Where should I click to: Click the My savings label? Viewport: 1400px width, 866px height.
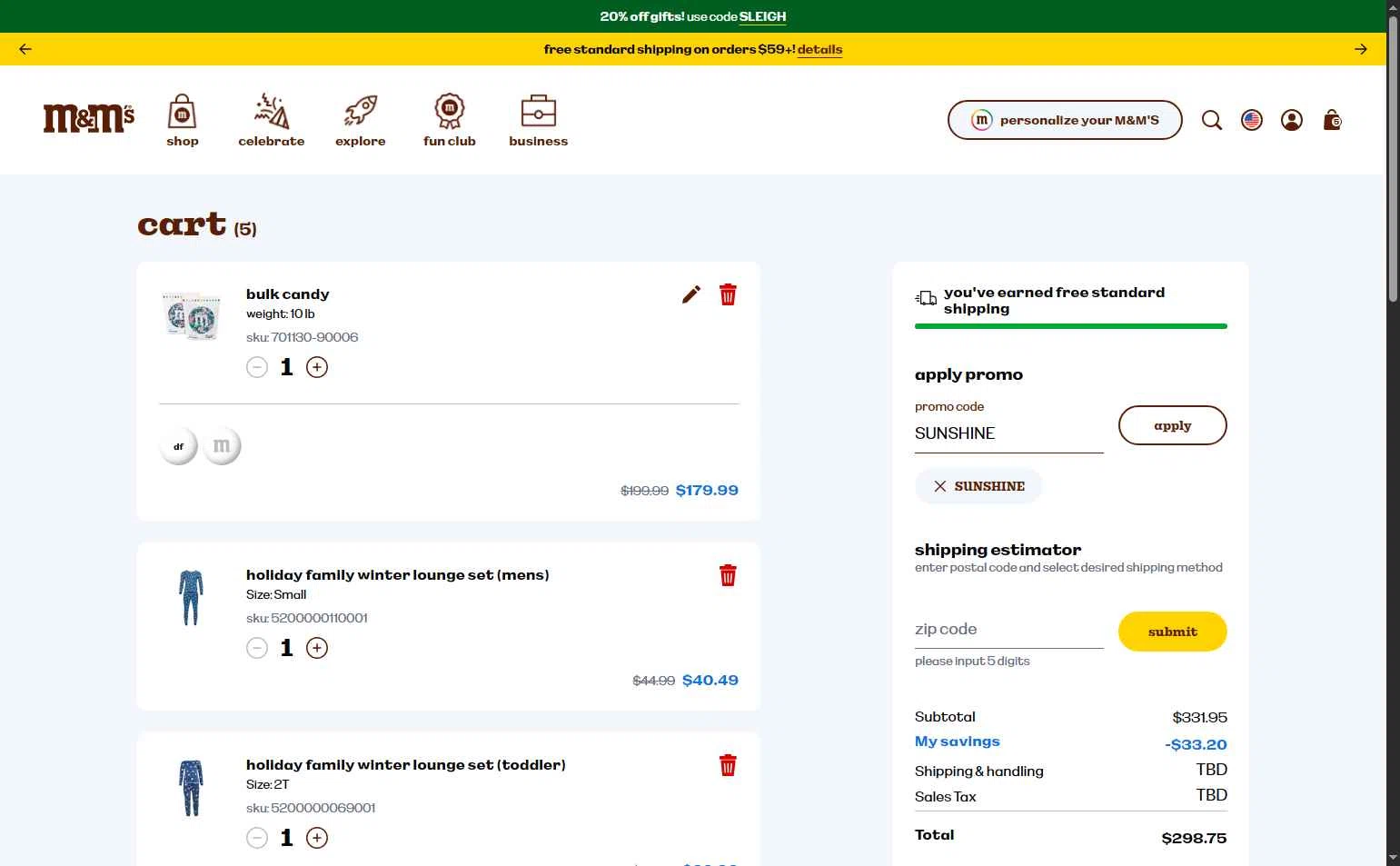pyautogui.click(x=957, y=742)
